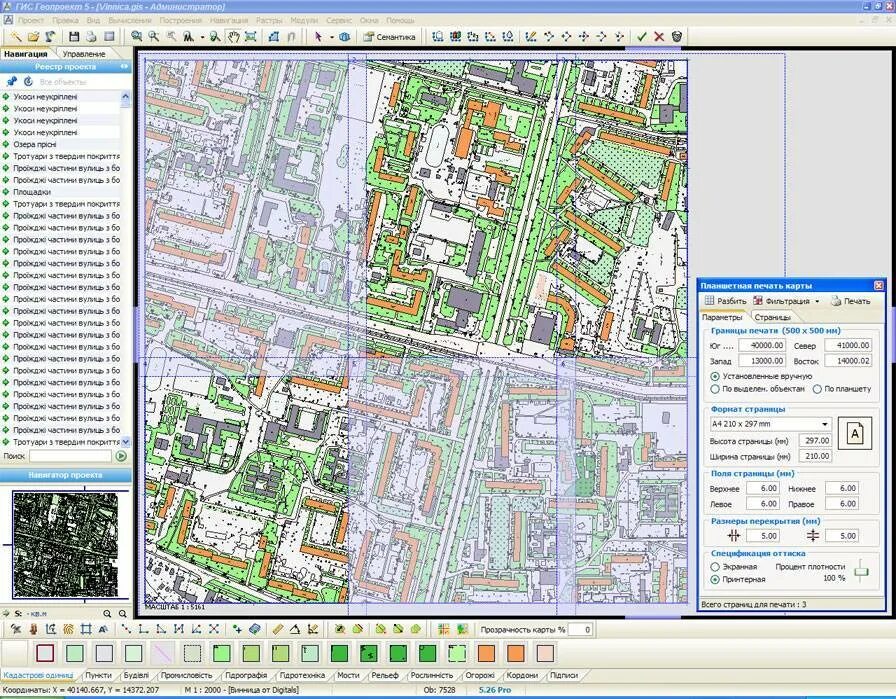Pick the diagonal purple line symbol swatch

[163, 653]
